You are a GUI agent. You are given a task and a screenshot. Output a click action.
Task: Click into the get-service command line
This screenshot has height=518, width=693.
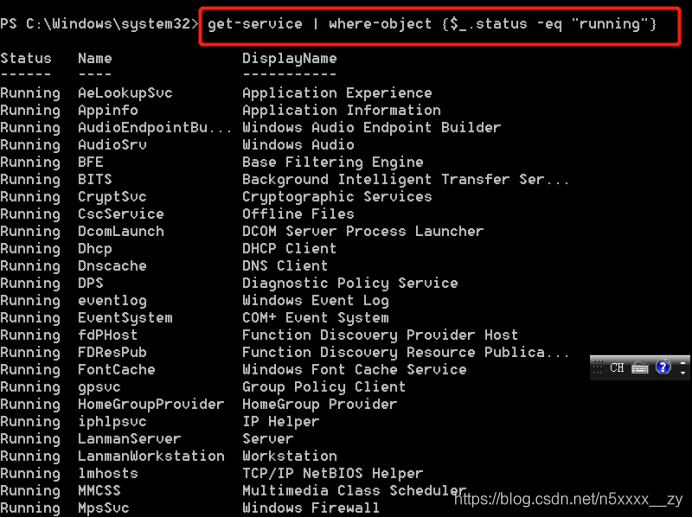432,24
